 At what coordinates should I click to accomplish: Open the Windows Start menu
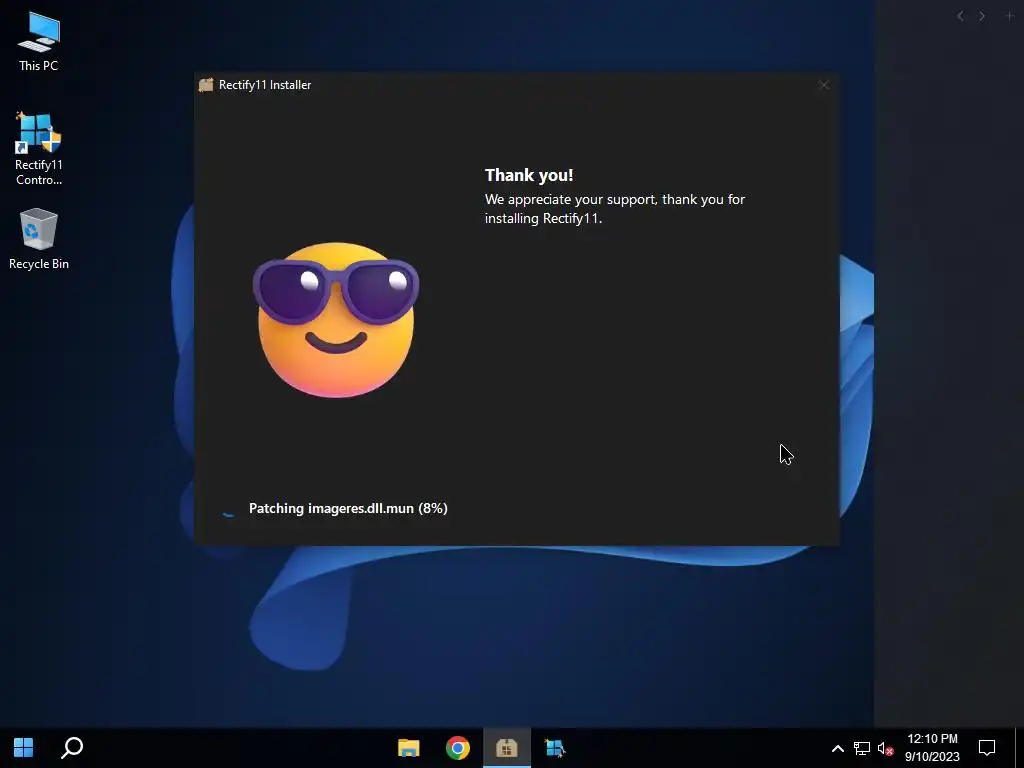tap(24, 747)
